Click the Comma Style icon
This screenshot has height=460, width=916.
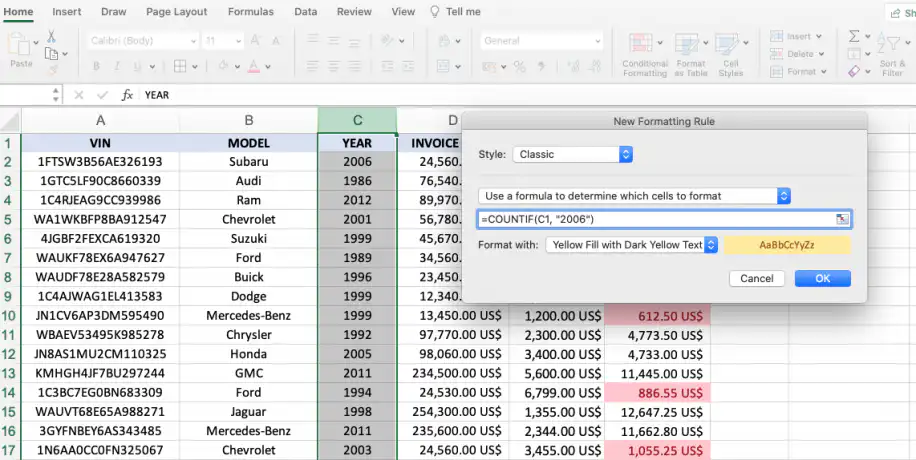[541, 67]
